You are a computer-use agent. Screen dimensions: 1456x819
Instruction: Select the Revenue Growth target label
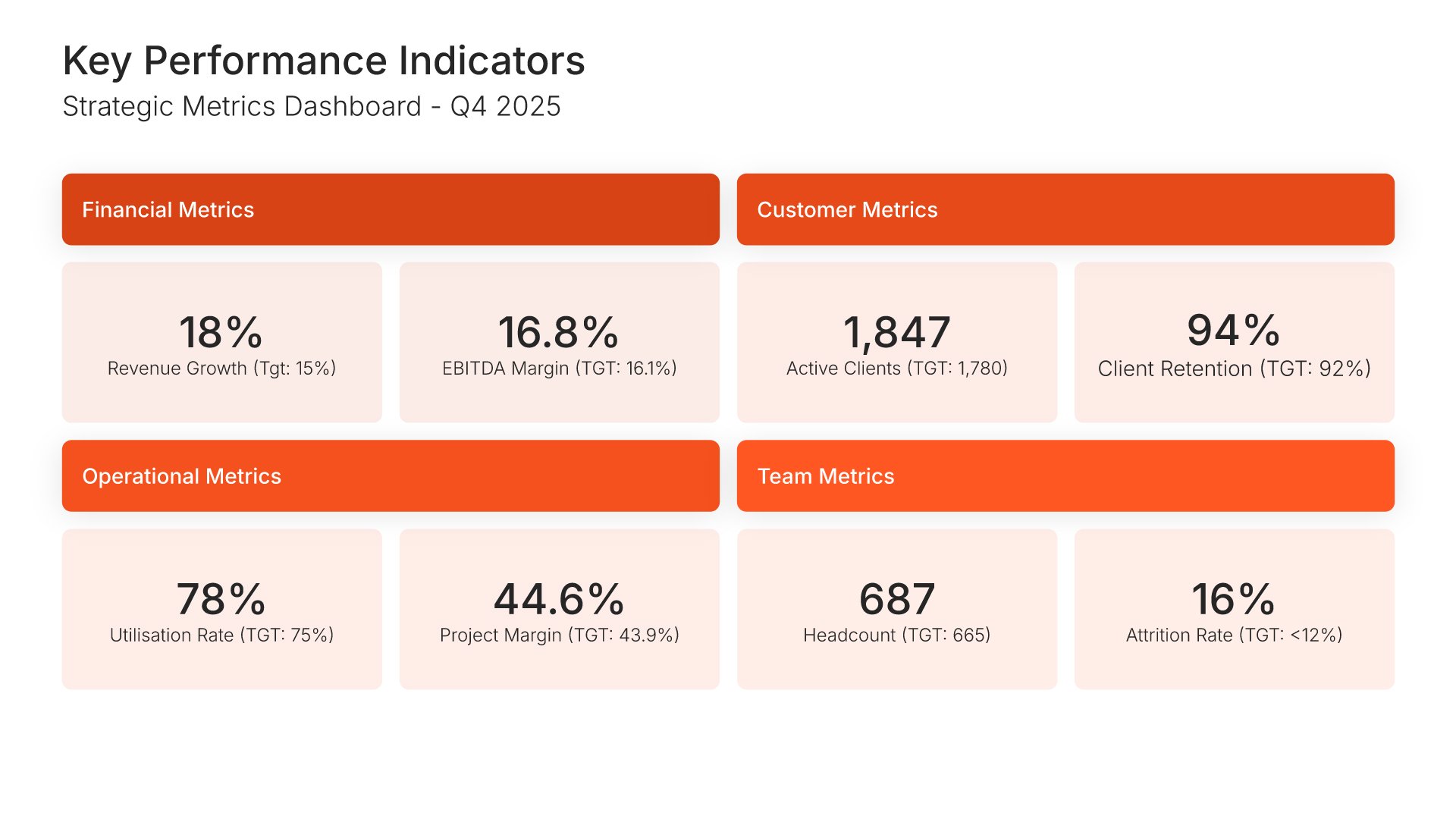point(221,369)
